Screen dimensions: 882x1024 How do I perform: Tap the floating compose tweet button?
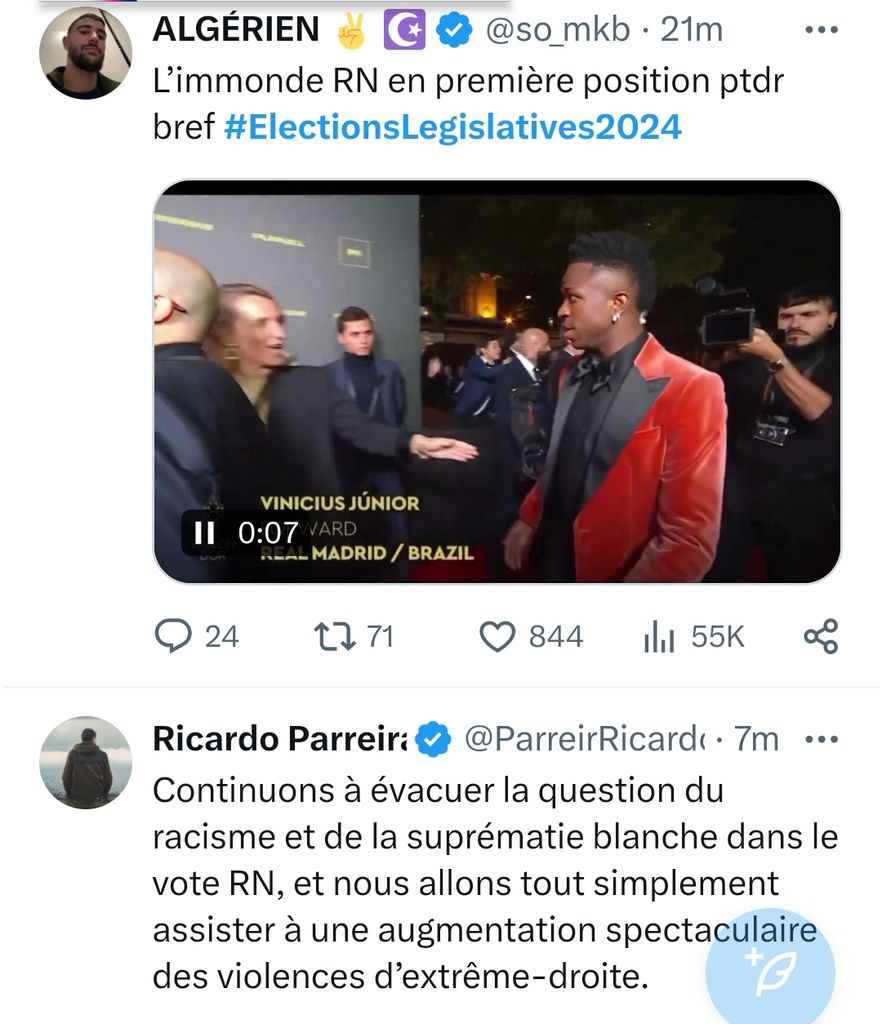(770, 968)
